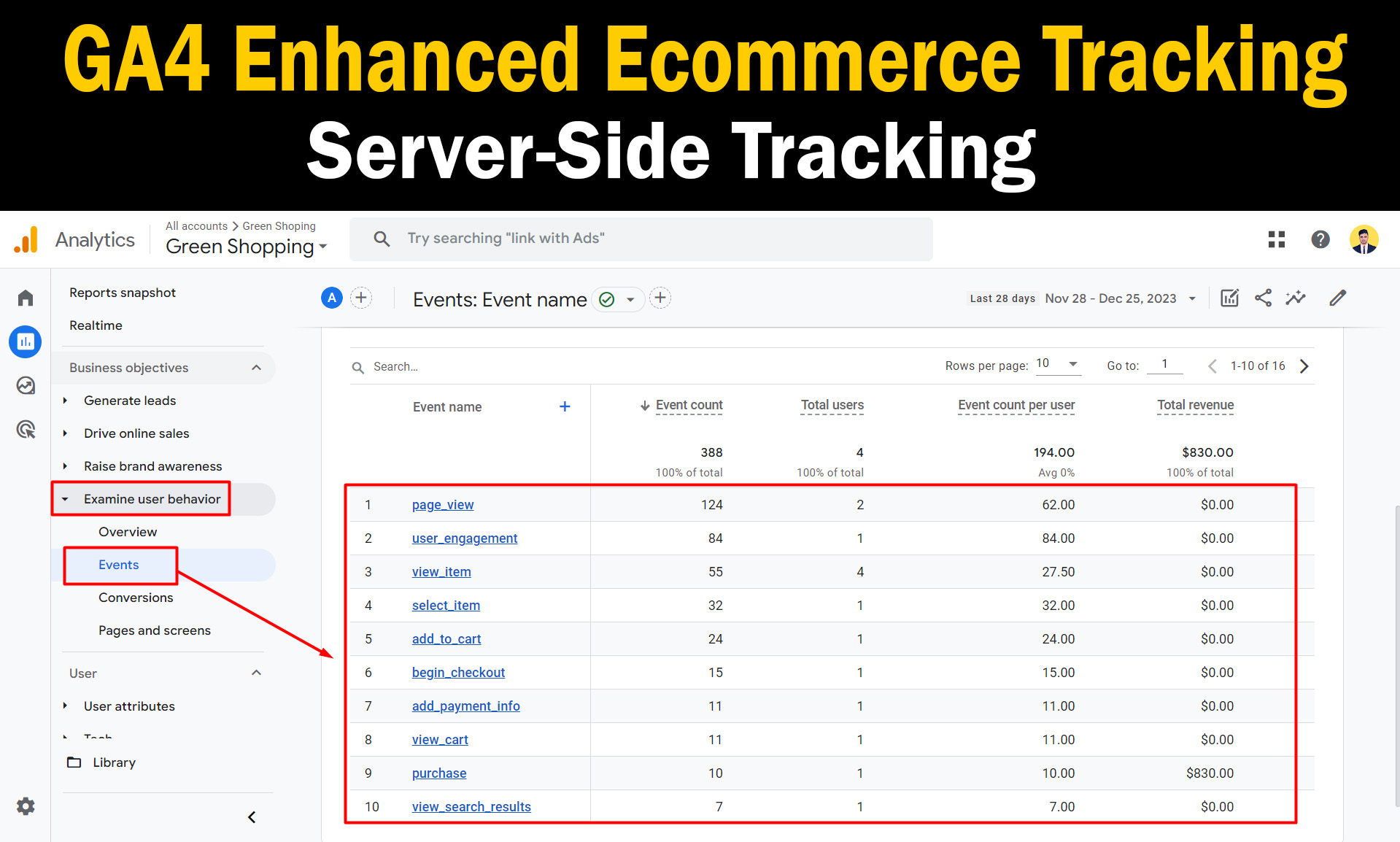This screenshot has height=842, width=1400.
Task: Open the Home page in the left navigation
Action: (25, 298)
